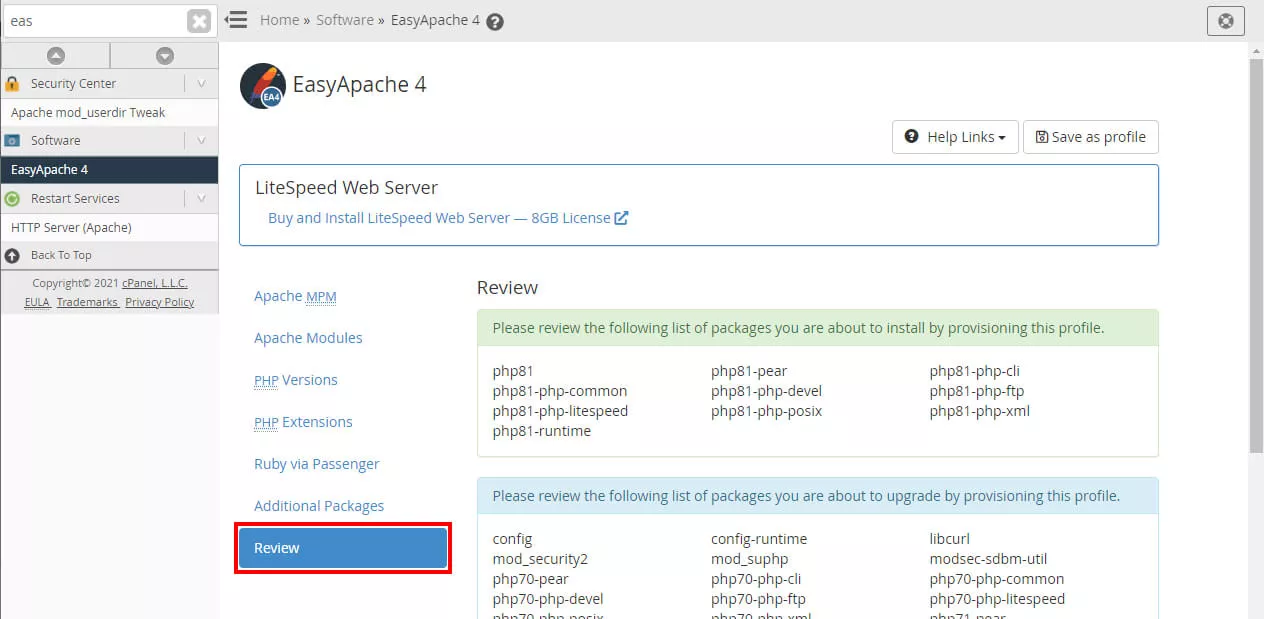Viewport: 1264px width, 619px height.
Task: Click the php70-php-litespeed package name
Action: (x=997, y=599)
